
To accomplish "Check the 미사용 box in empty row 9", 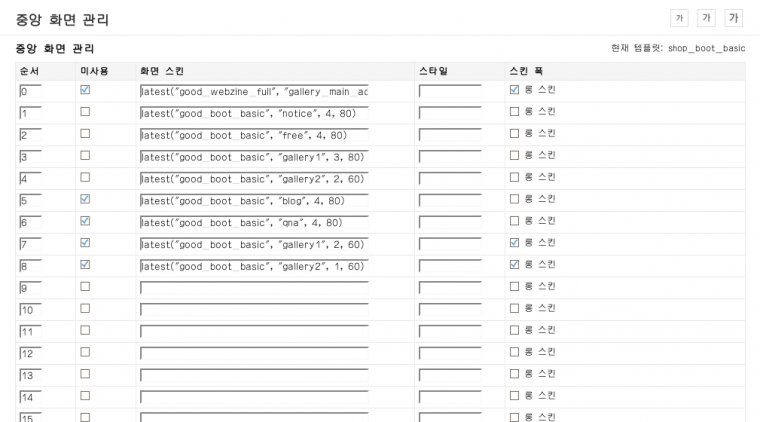I will coord(85,286).
